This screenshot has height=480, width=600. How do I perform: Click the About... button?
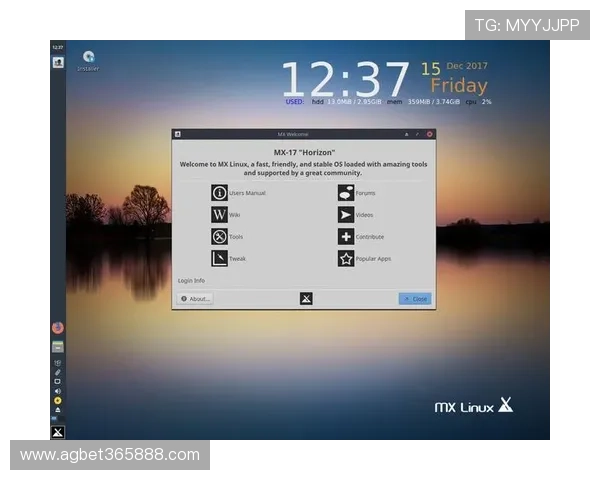click(x=195, y=299)
